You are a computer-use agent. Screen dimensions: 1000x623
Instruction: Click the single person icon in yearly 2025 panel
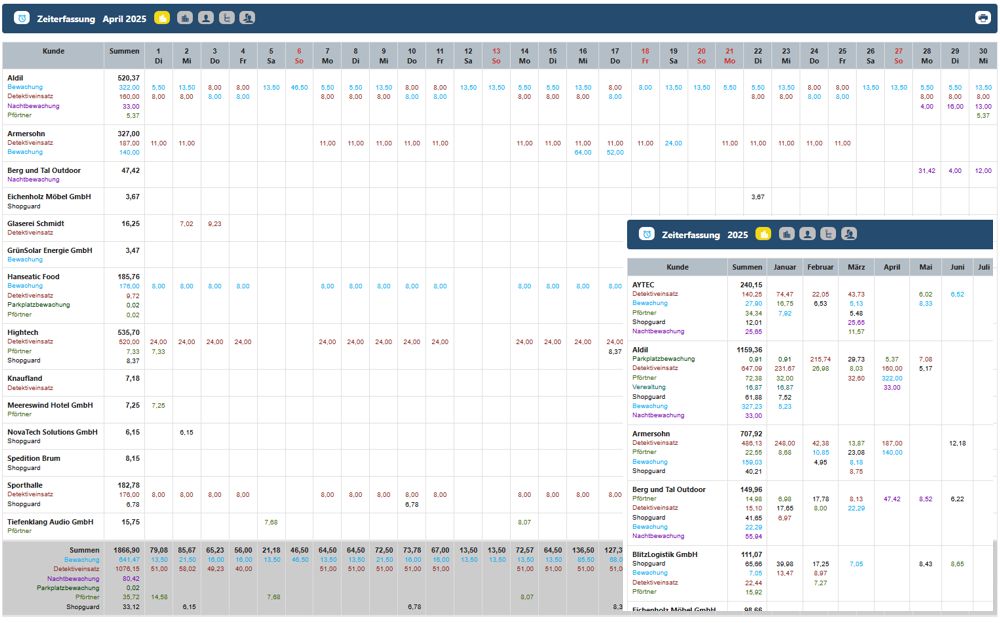point(807,234)
